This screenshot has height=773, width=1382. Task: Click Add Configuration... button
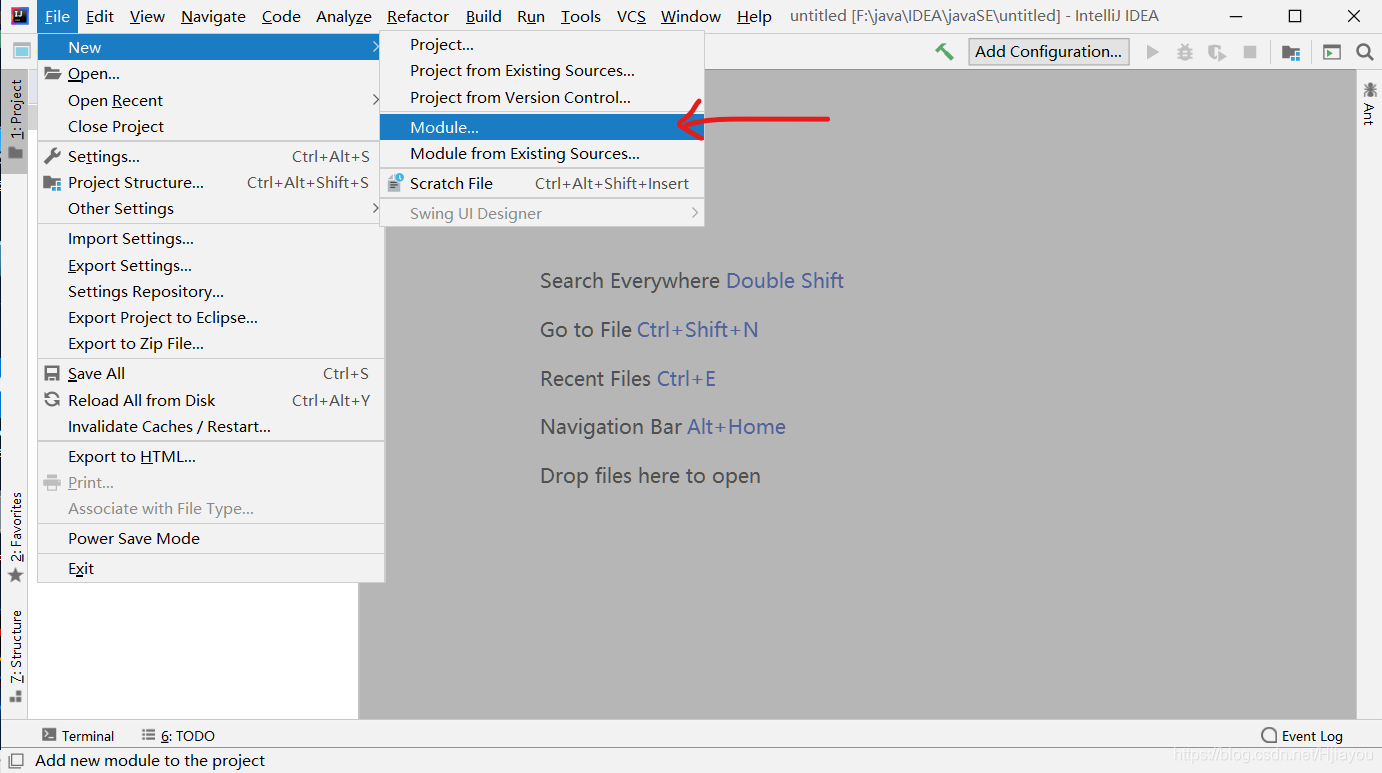[x=1049, y=52]
